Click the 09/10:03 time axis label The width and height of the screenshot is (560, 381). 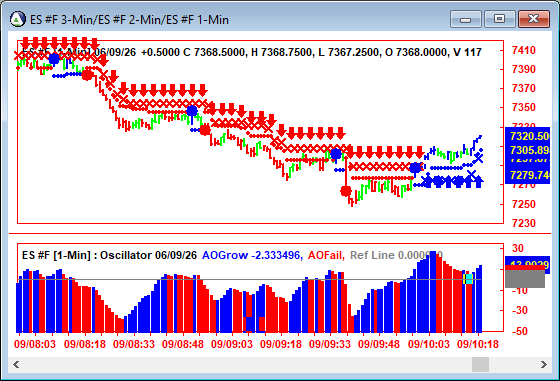(429, 344)
